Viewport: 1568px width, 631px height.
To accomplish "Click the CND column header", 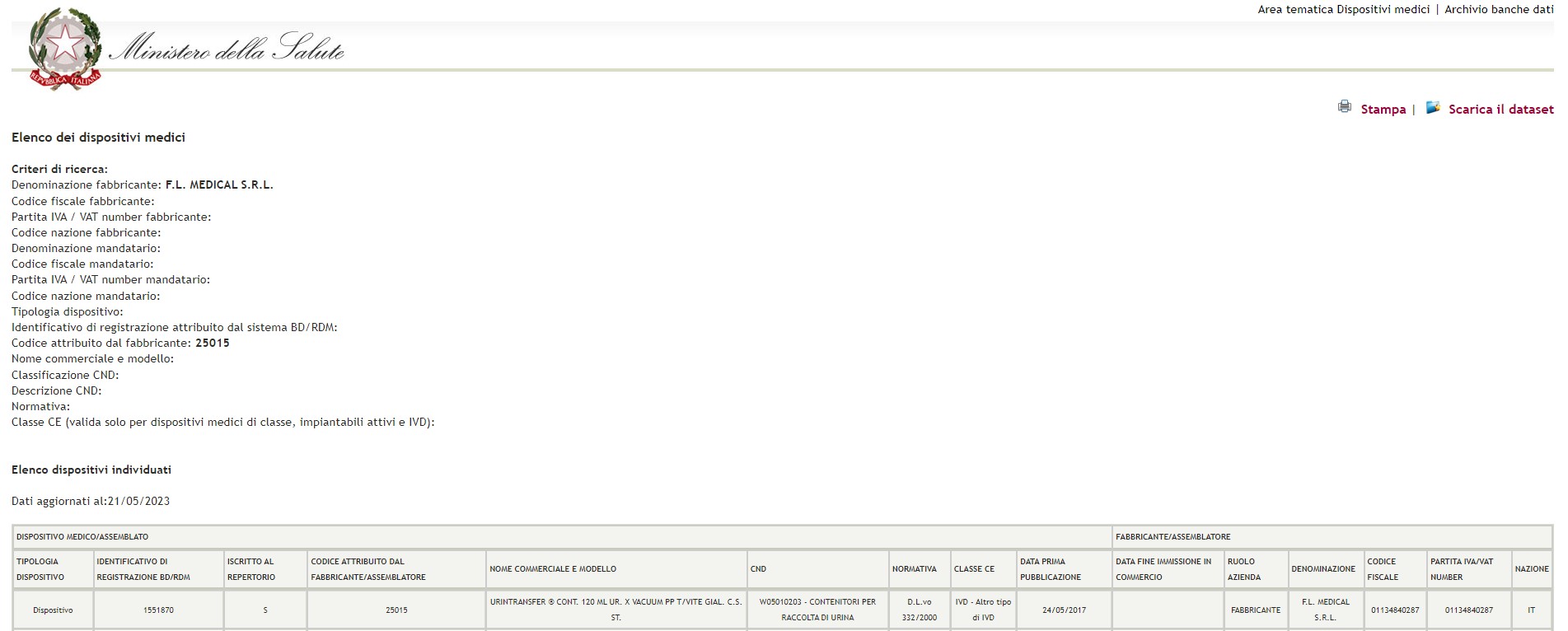I will [758, 569].
